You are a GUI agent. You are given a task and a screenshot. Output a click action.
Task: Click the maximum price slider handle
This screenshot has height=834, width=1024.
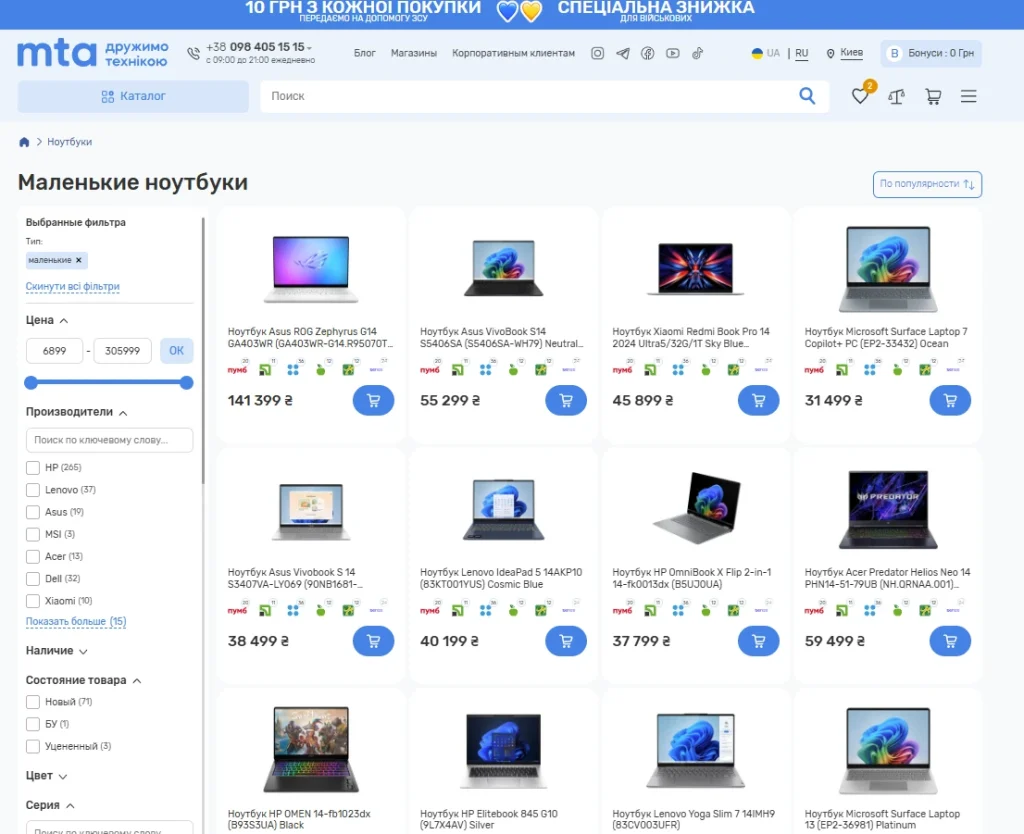click(187, 383)
